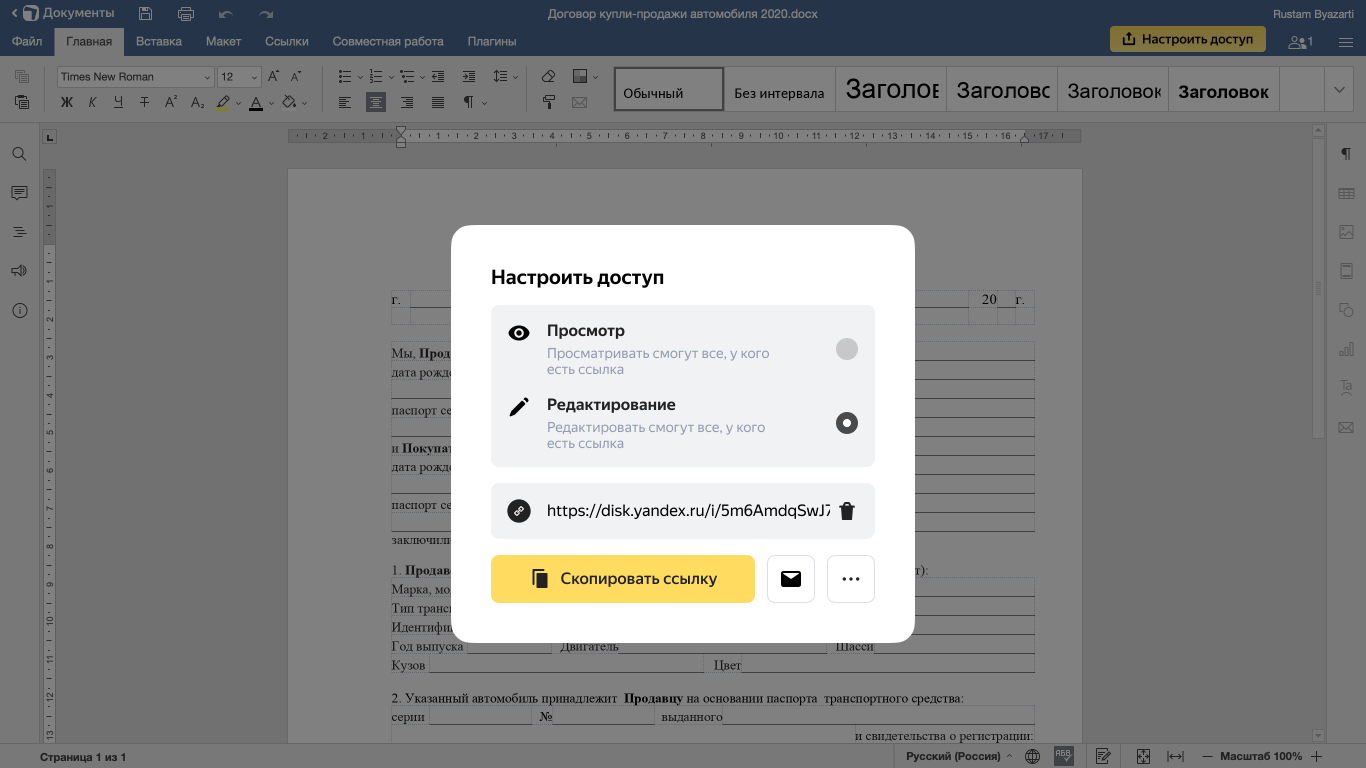Switch to the Вставка tab
The width and height of the screenshot is (1366, 768).
pos(158,41)
